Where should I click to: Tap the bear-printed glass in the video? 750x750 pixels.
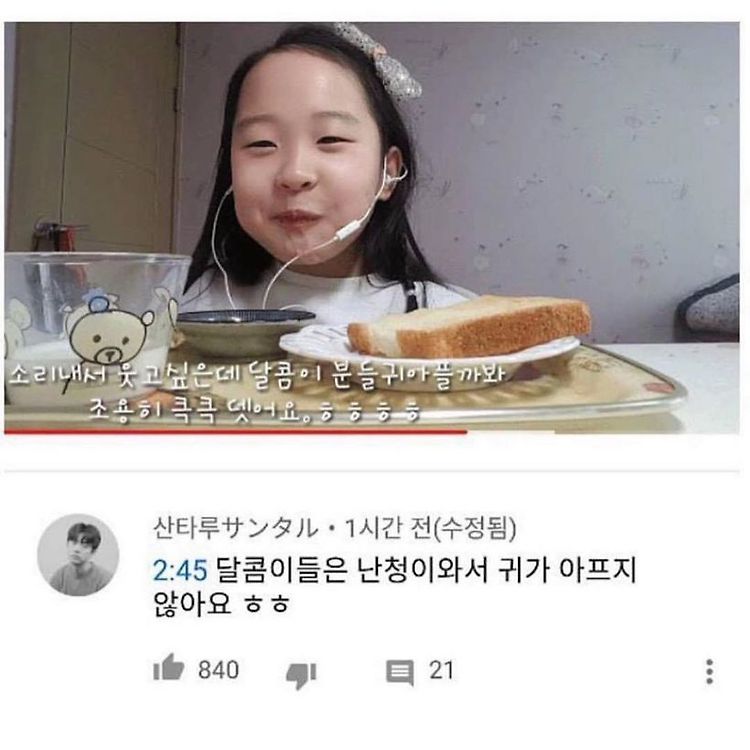(x=93, y=325)
